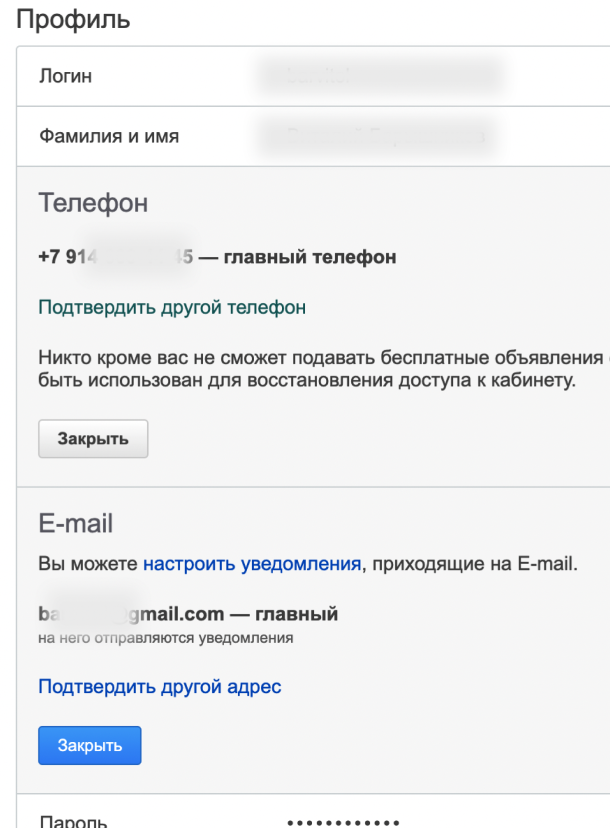This screenshot has height=828, width=610.
Task: Click the Телефон section heading
Action: tap(93, 203)
